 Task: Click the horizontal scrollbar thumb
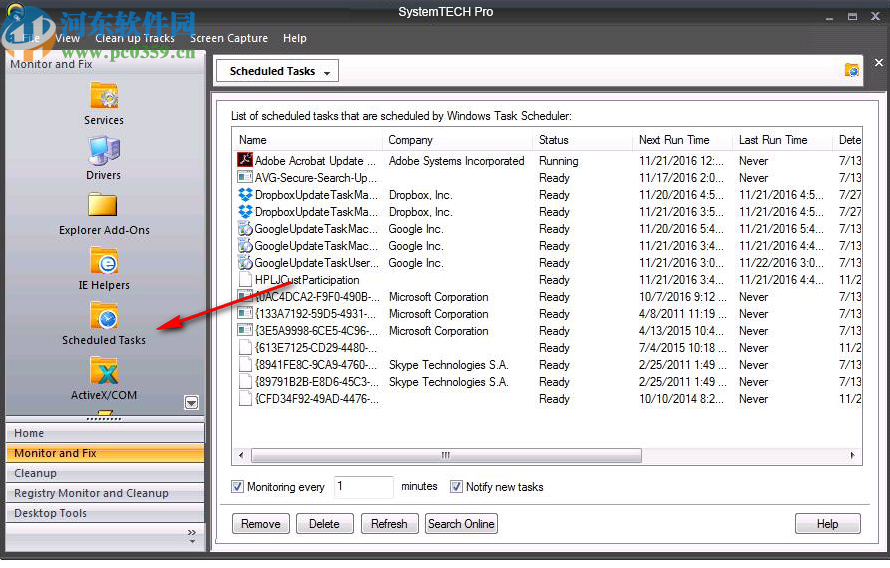pos(446,455)
